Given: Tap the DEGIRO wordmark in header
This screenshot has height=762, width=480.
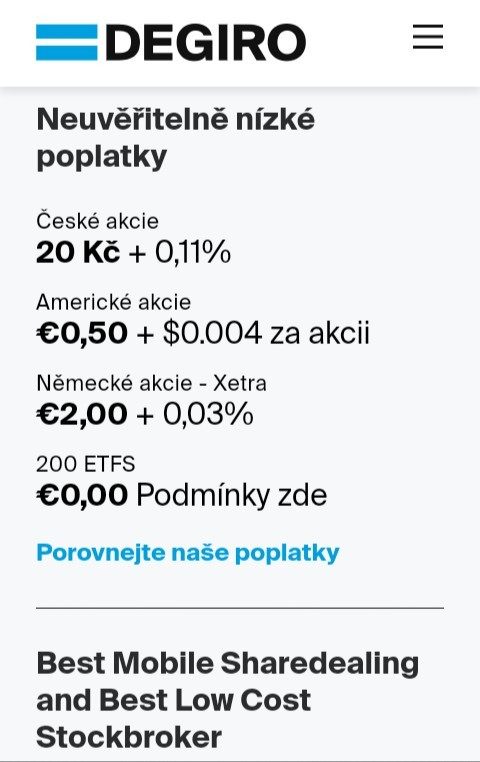Looking at the screenshot, I should 206,42.
